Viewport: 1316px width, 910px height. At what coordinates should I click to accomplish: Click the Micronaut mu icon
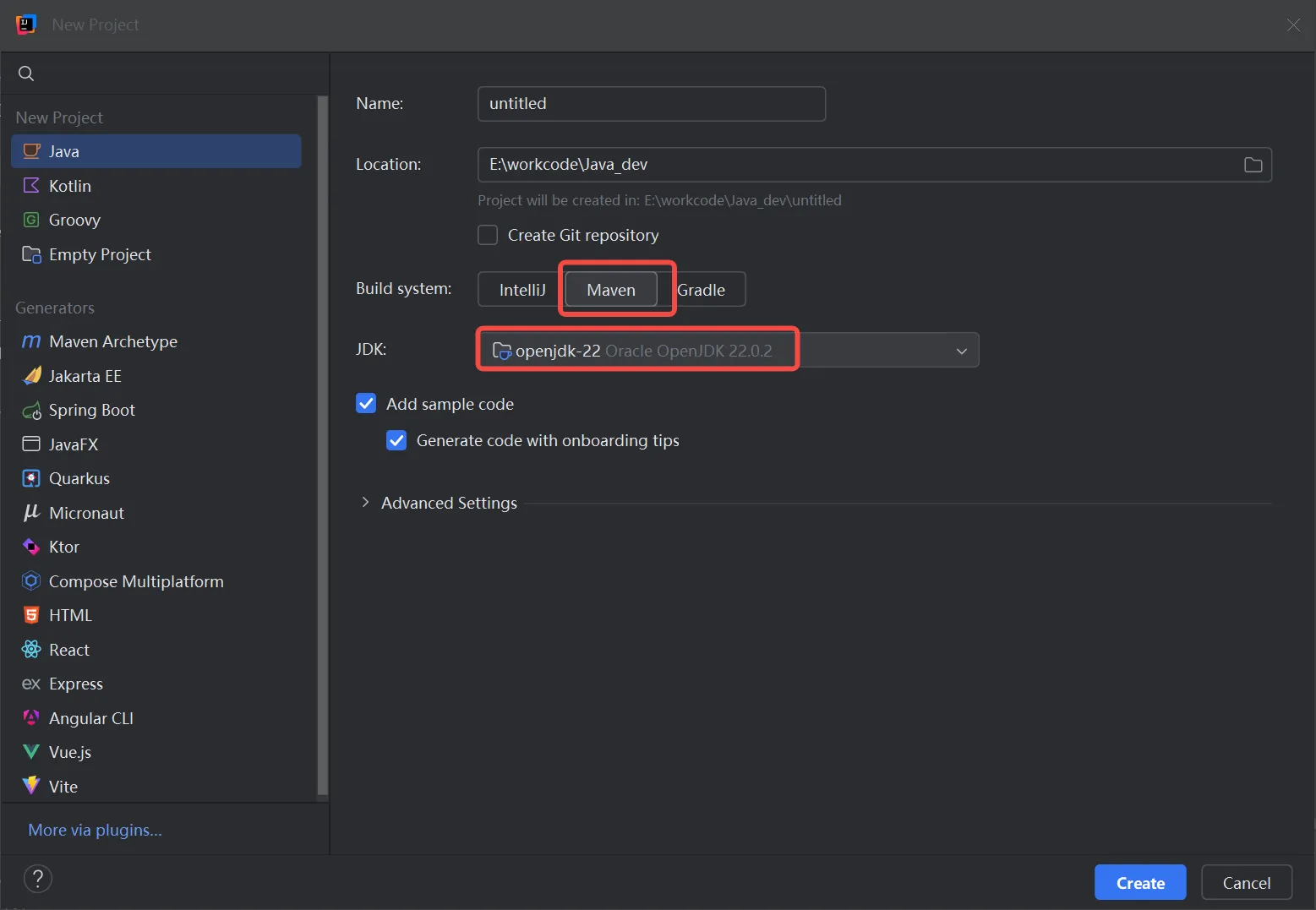coord(31,513)
